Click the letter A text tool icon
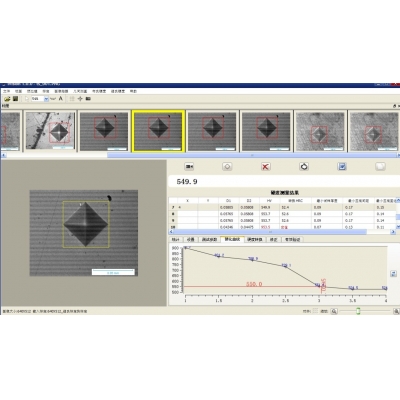Screen dimensions: 400x400 point(61,98)
